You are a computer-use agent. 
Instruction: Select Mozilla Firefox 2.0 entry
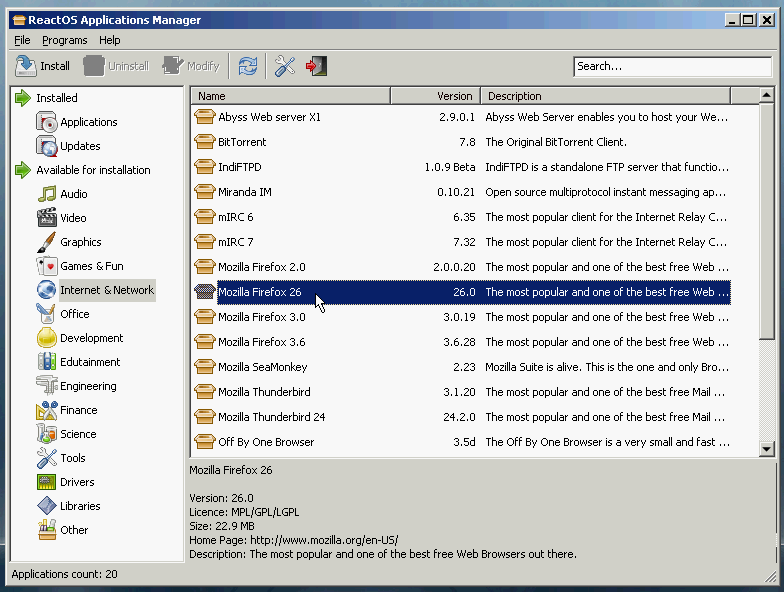point(262,267)
